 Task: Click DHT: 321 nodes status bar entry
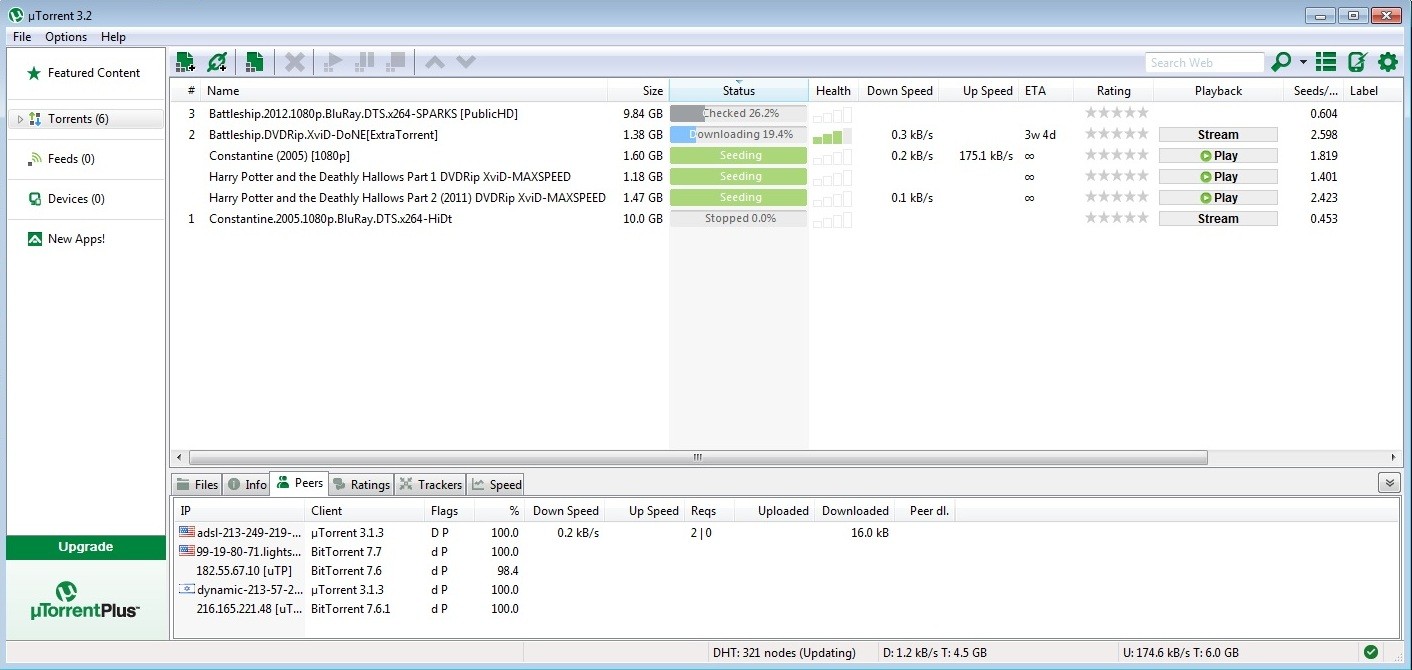coord(784,653)
